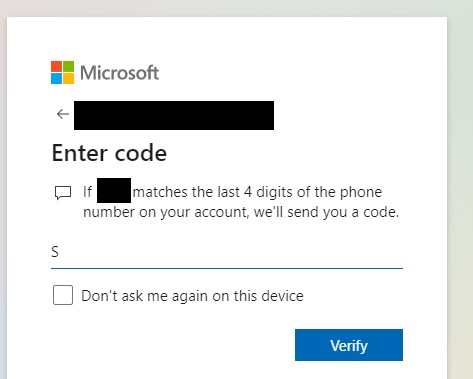
Task: Click the Enter code heading
Action: click(x=109, y=153)
